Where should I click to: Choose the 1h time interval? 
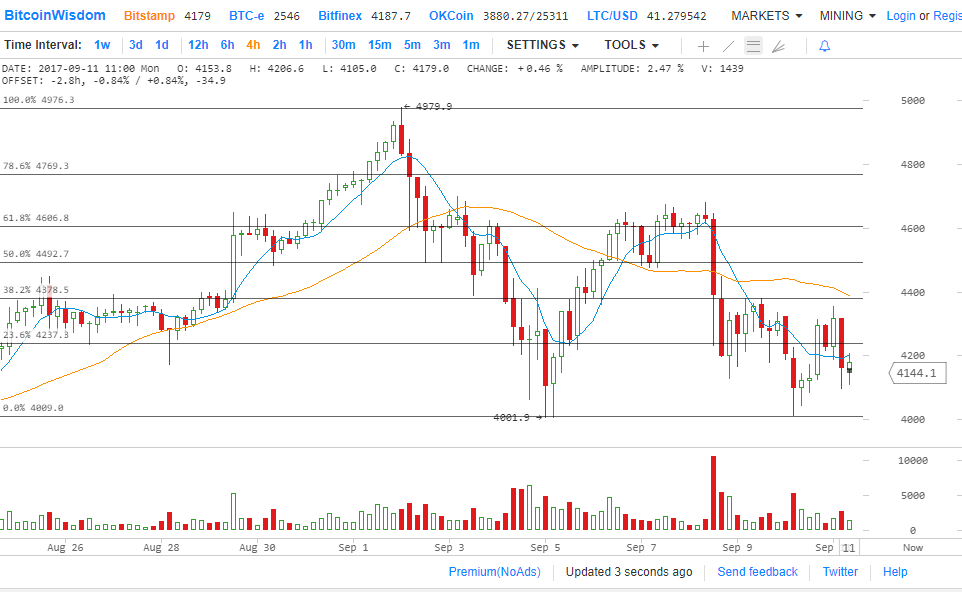tap(305, 45)
